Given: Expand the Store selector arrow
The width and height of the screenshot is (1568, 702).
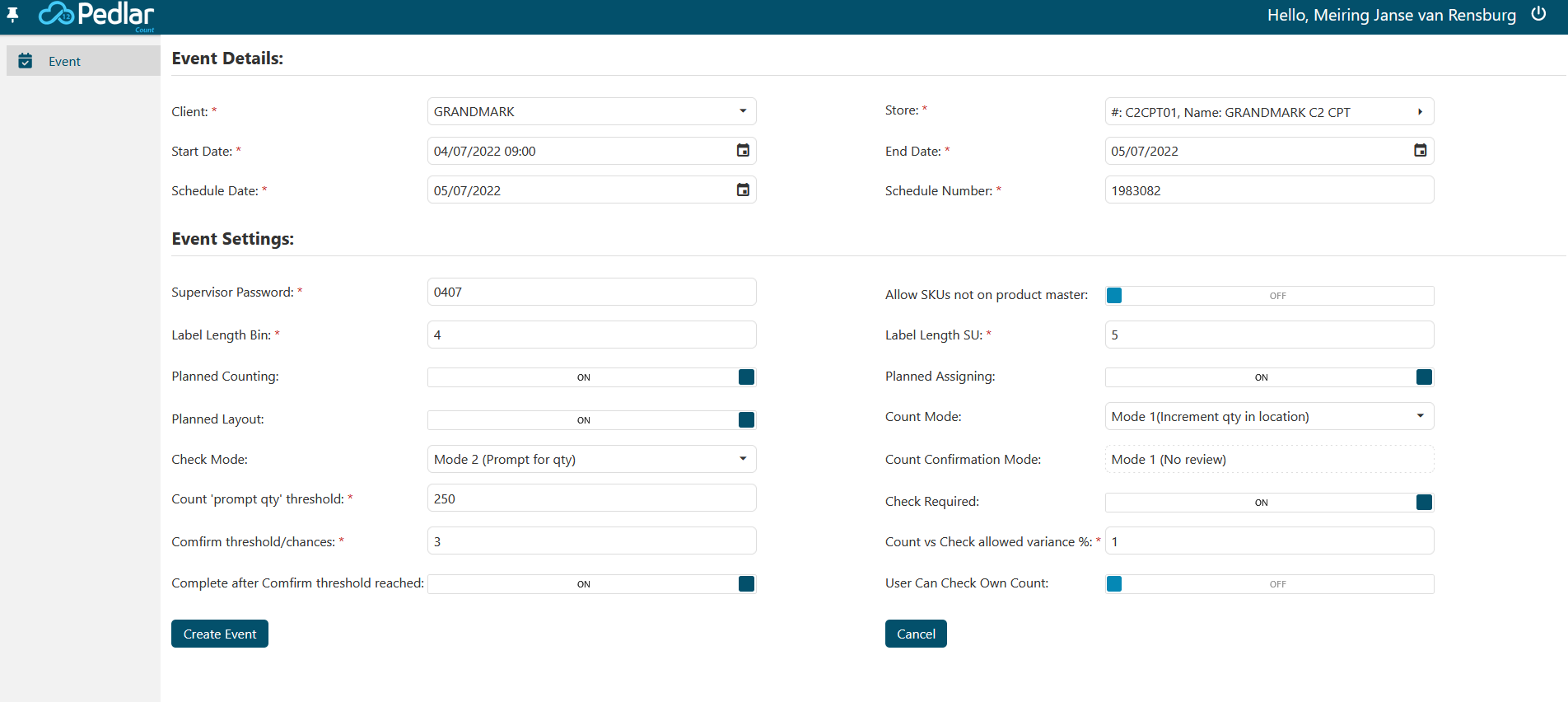Looking at the screenshot, I should point(1420,112).
